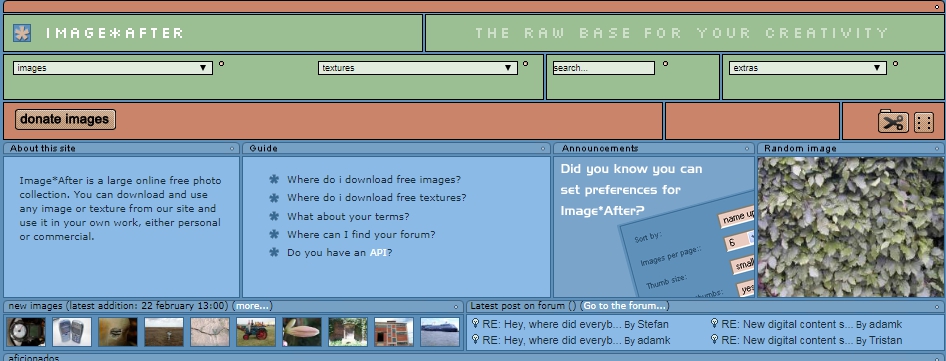
Task: Click the 'About this site' panel header
Action: point(121,149)
